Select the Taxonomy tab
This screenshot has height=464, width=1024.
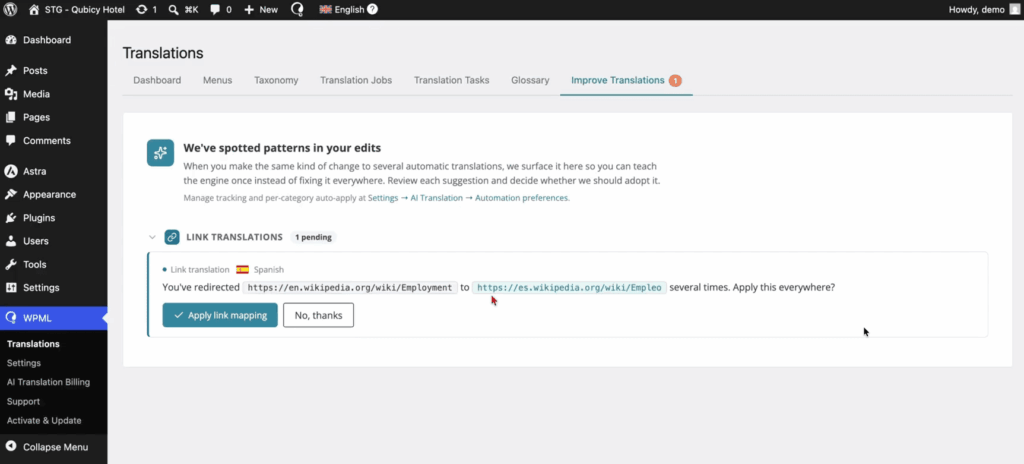point(276,80)
